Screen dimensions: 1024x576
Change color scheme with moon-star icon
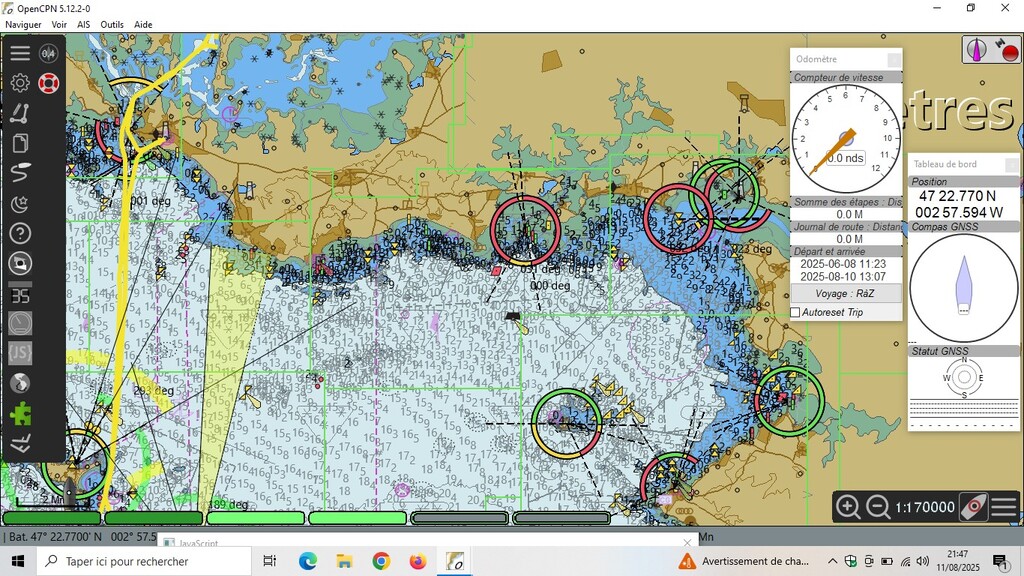[x=20, y=204]
